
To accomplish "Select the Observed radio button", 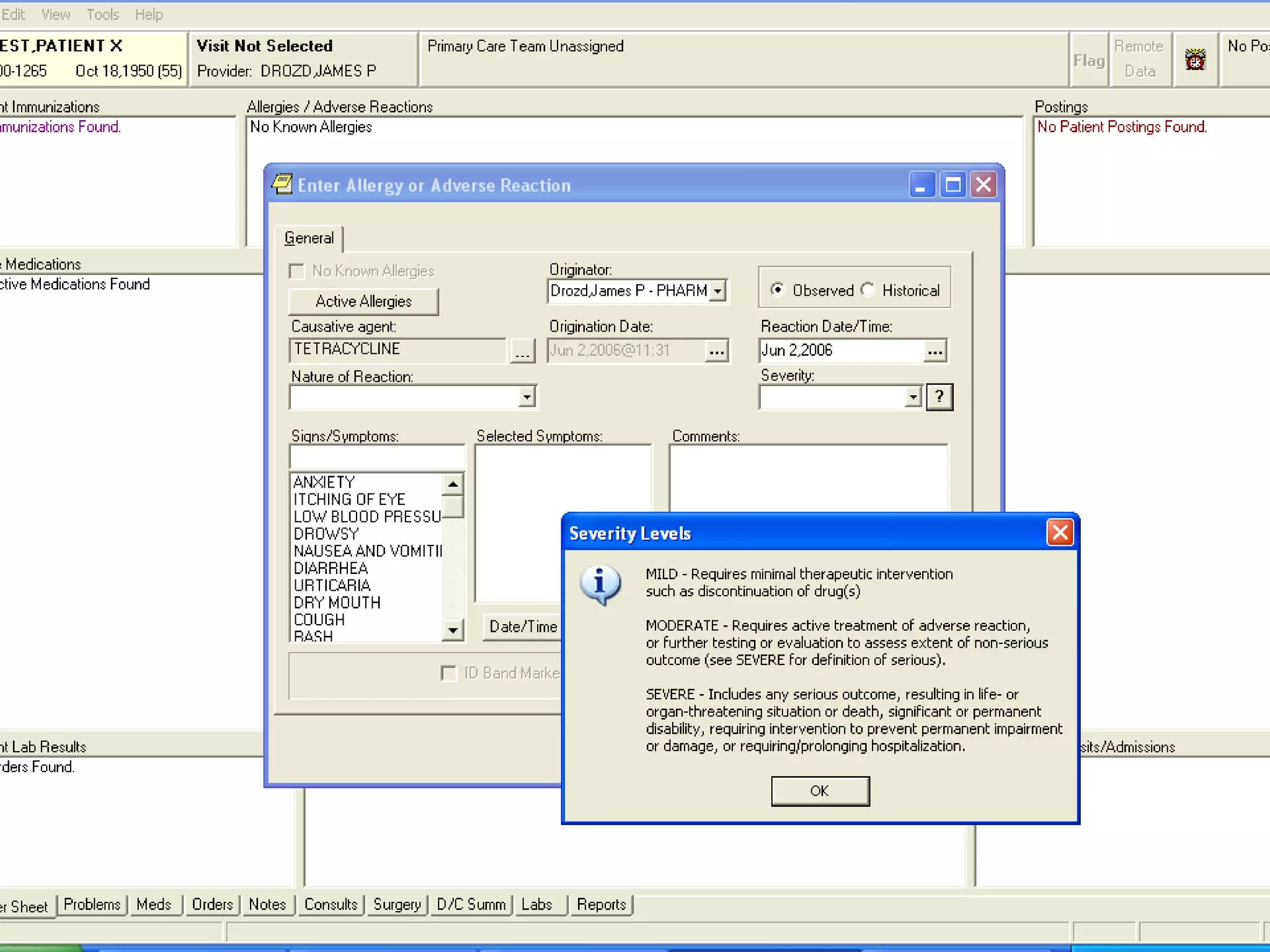I will point(776,289).
